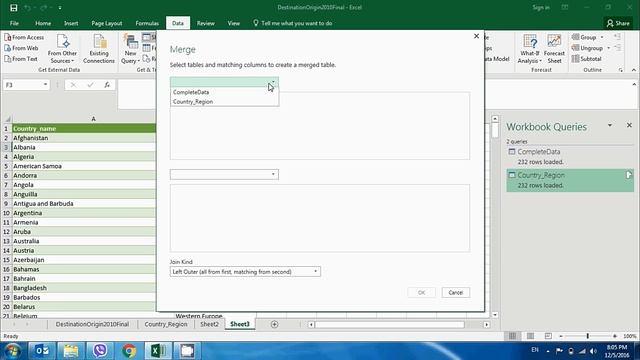Open File Explorer from the taskbar

click(71, 351)
